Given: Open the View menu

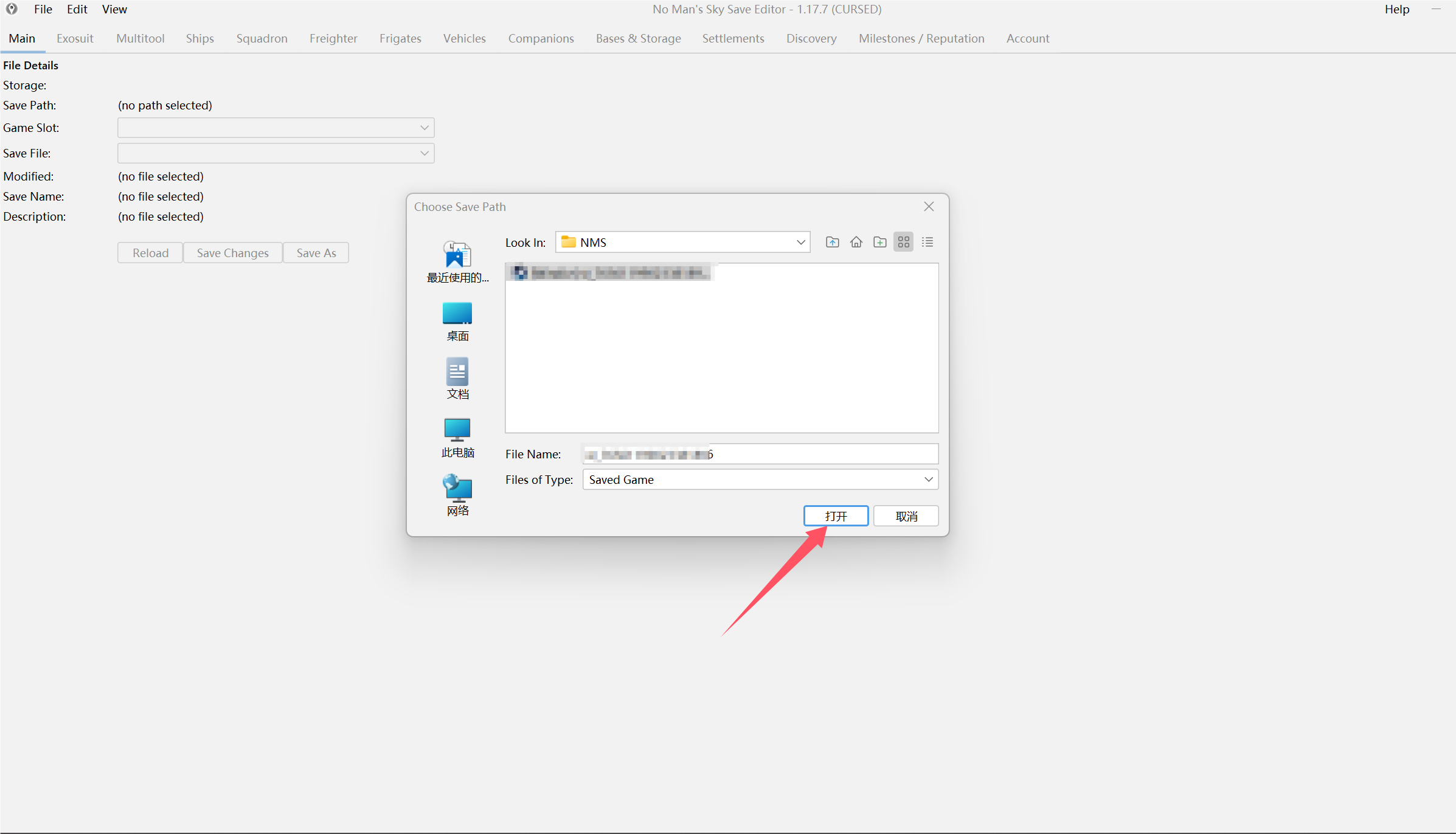Looking at the screenshot, I should [x=114, y=9].
